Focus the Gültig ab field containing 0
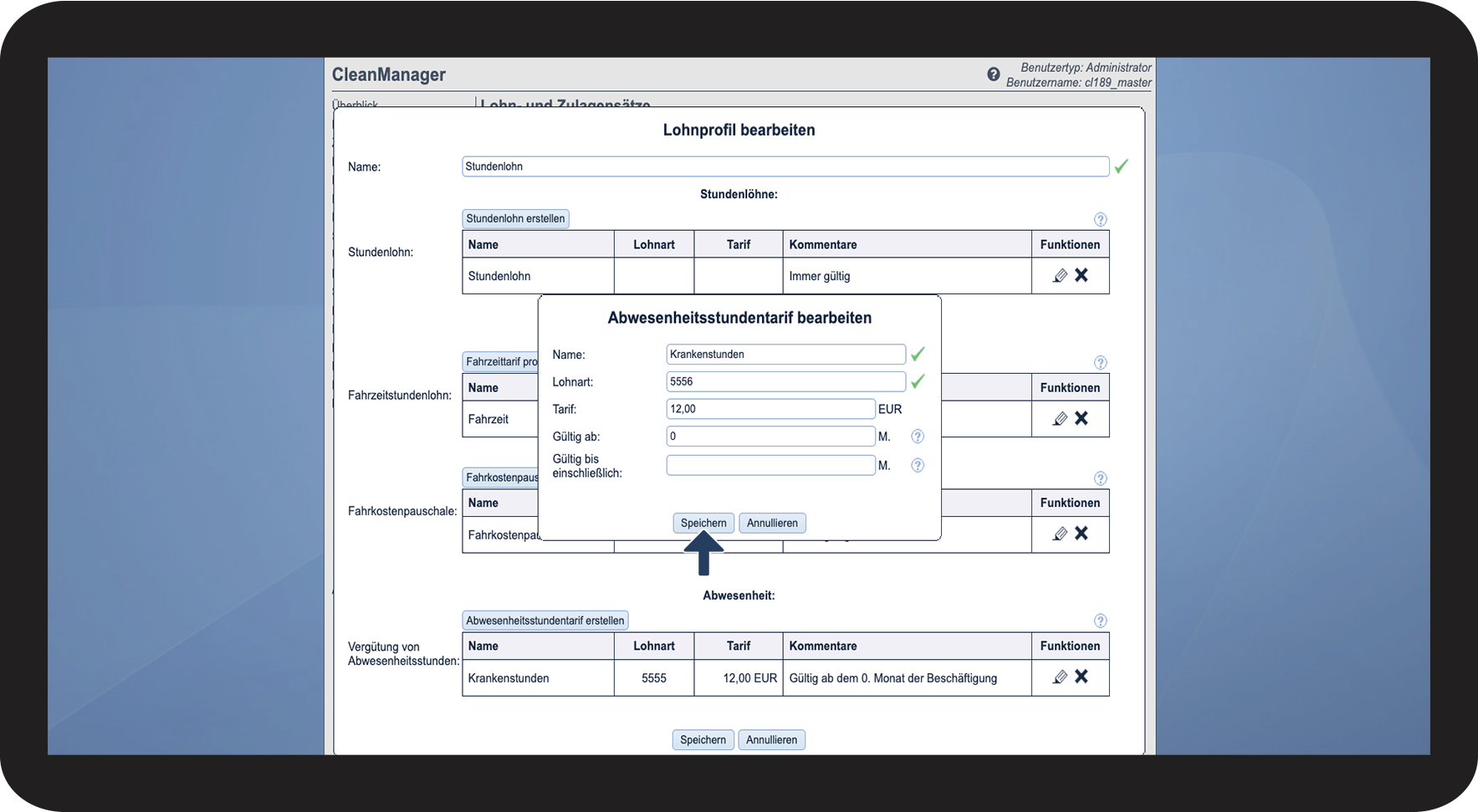 (x=770, y=437)
